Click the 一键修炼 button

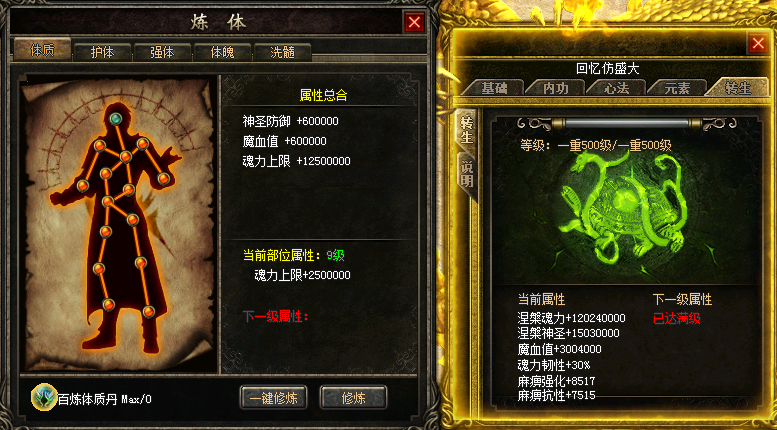(274, 398)
